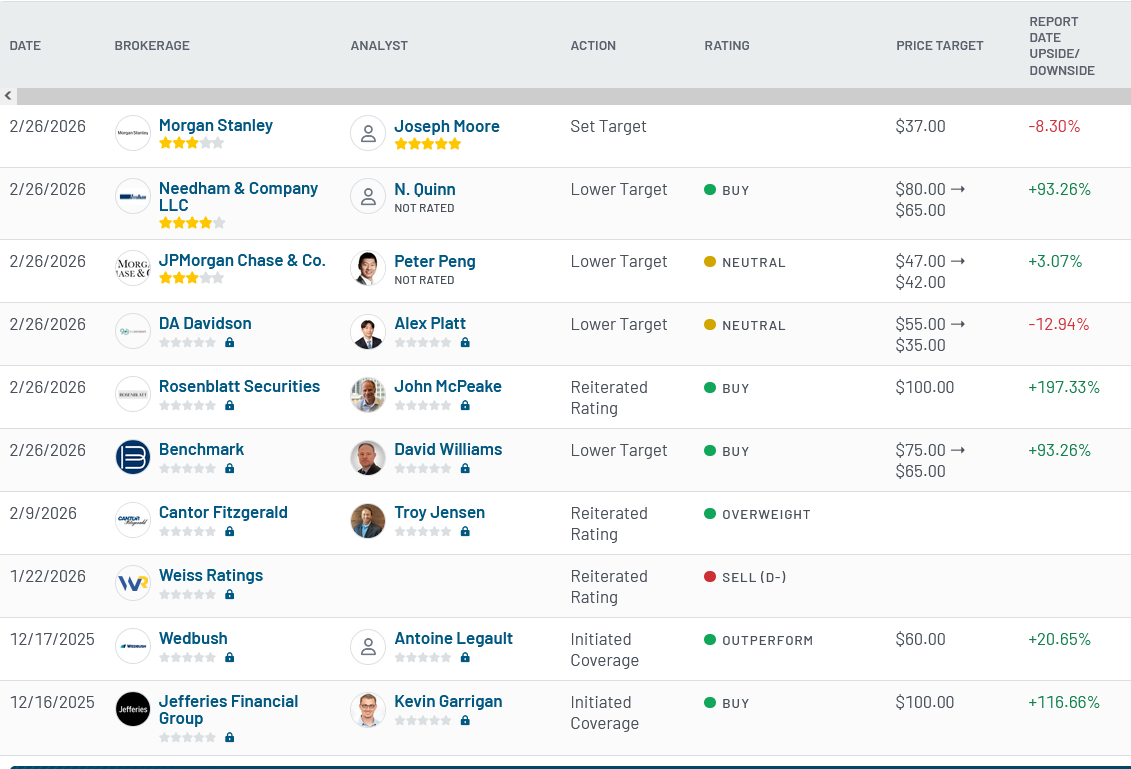Click lock icon under John McPeake

[x=465, y=405]
